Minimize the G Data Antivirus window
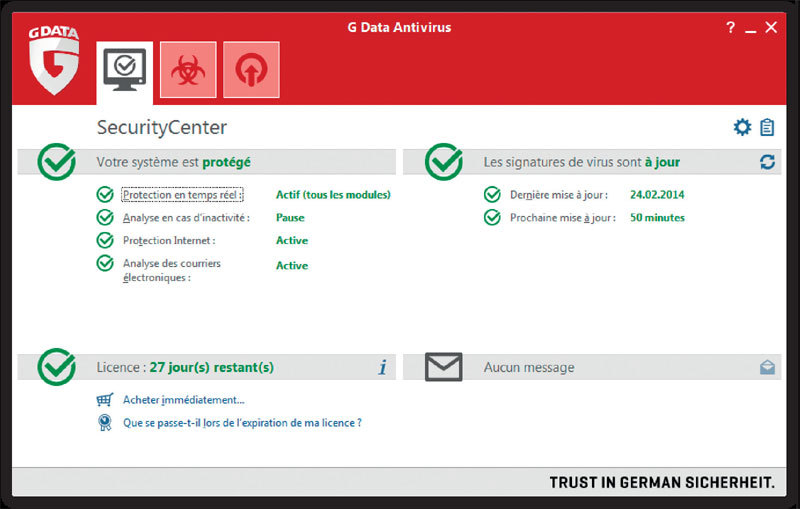 [751, 31]
